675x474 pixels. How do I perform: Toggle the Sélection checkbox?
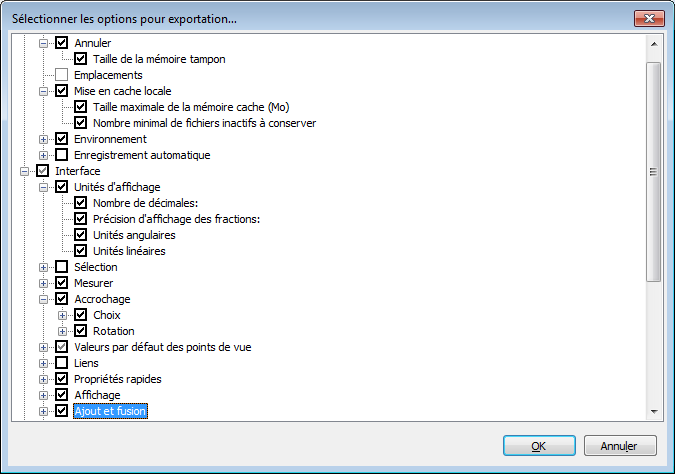[x=62, y=267]
